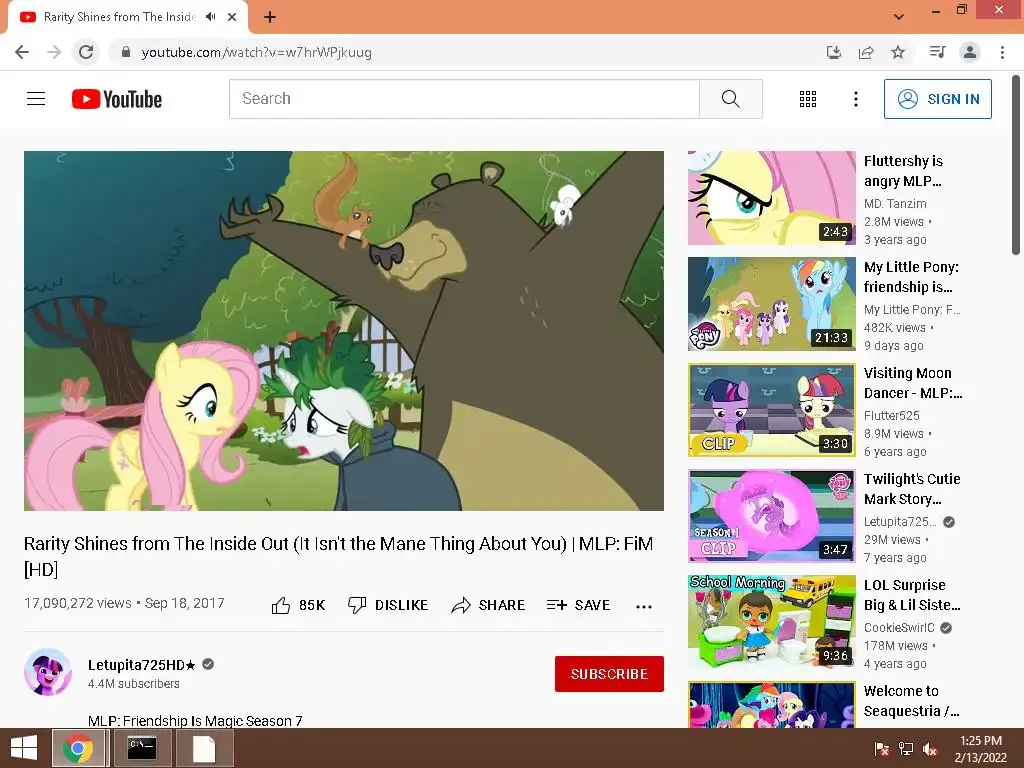Viewport: 1024px width, 768px height.
Task: Go to YouTube home via the logo
Action: pyautogui.click(x=117, y=99)
